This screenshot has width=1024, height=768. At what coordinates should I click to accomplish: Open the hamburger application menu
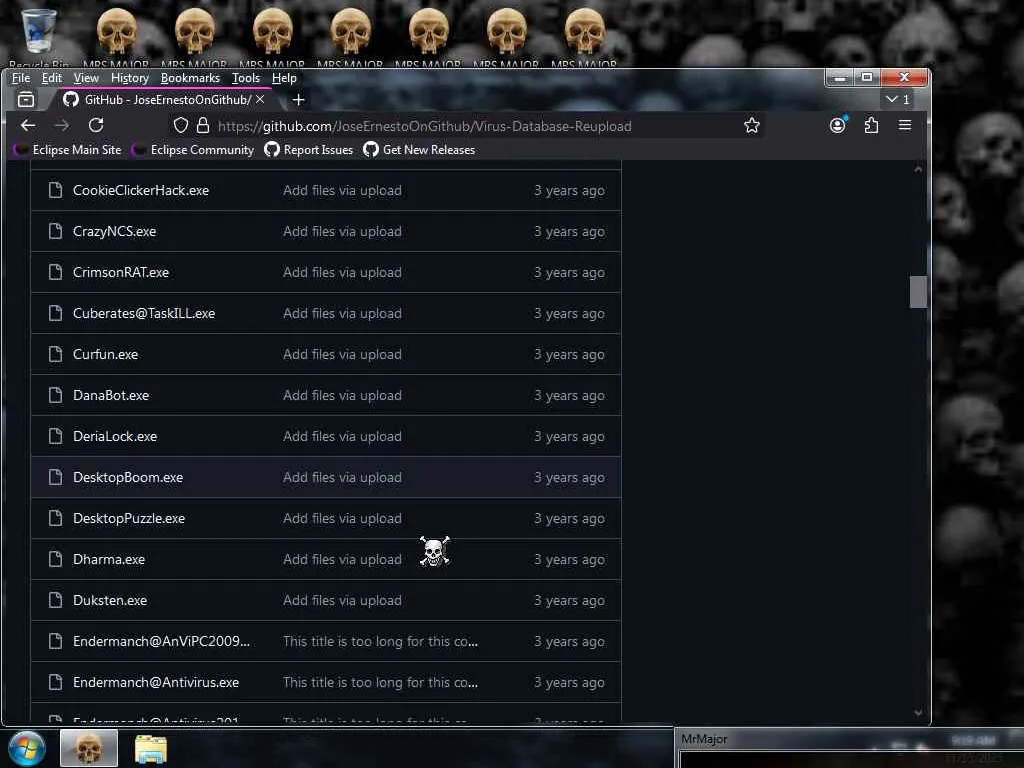(904, 125)
